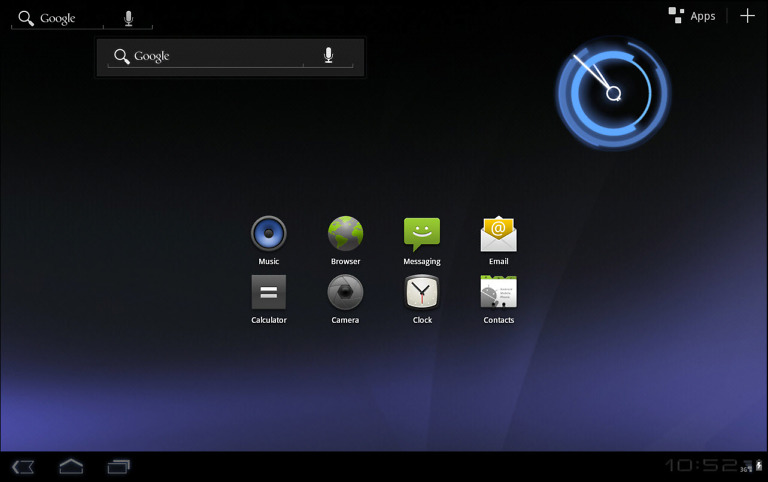This screenshot has height=482, width=768.
Task: Open the status bar digital clock
Action: (x=700, y=466)
